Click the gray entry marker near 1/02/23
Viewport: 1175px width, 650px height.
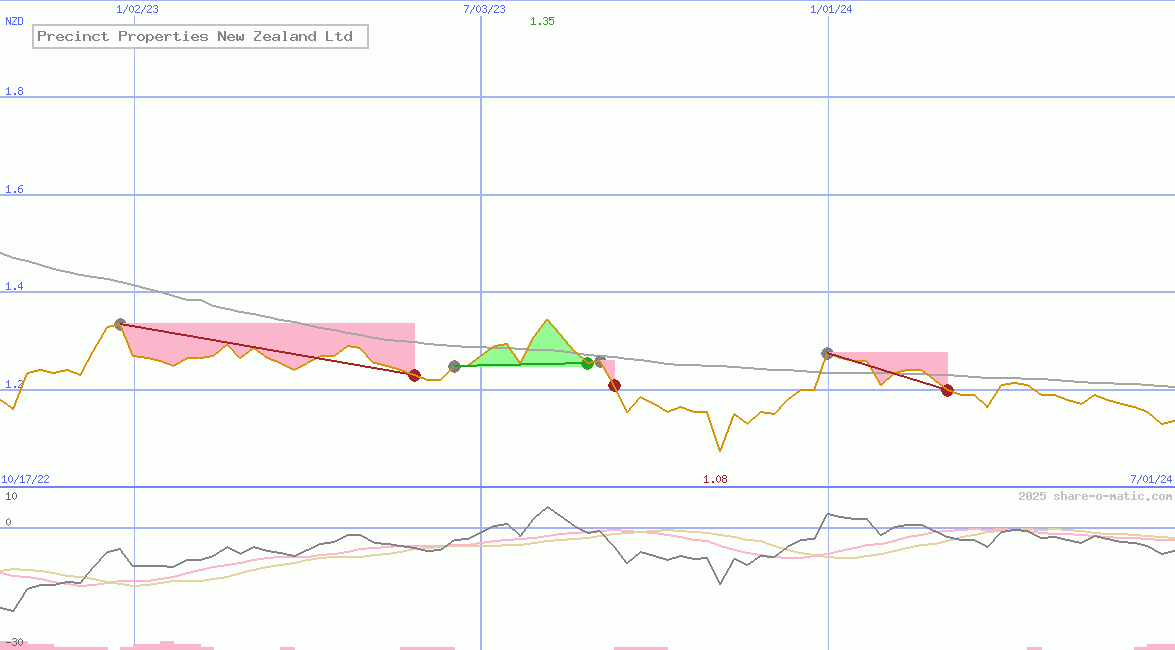120,324
